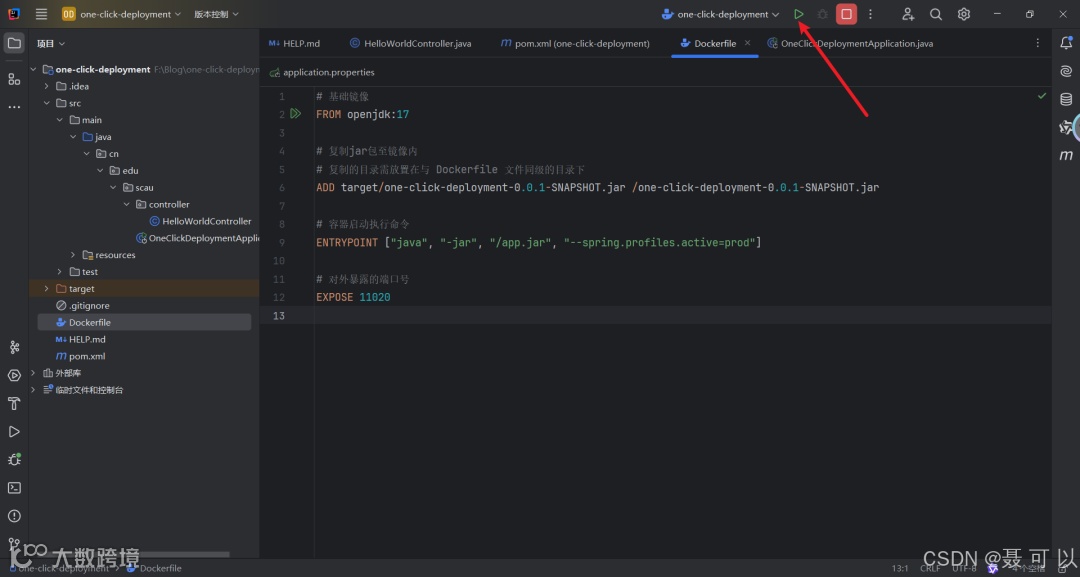Select OneClickDeploymentApplication in project tree
The width and height of the screenshot is (1080, 577).
[197, 238]
